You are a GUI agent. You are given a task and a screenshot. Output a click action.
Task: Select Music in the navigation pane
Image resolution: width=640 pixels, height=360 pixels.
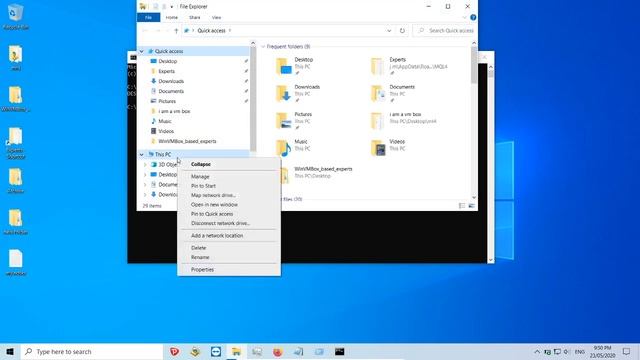point(164,121)
